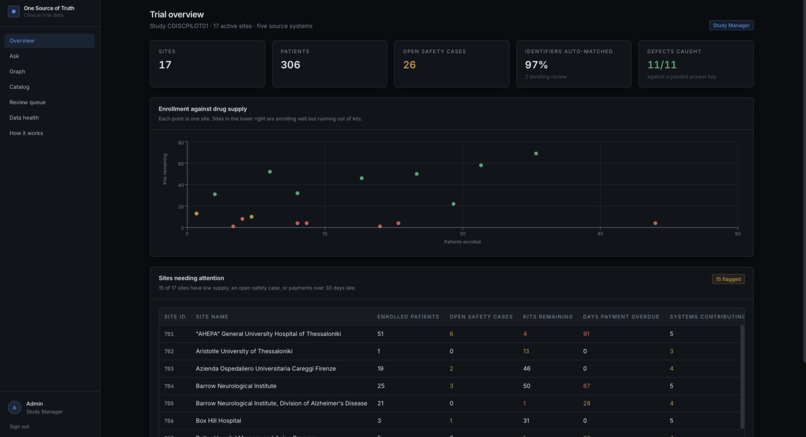Click the Site Name column header
Viewport: 806px width, 437px height.
coord(212,317)
